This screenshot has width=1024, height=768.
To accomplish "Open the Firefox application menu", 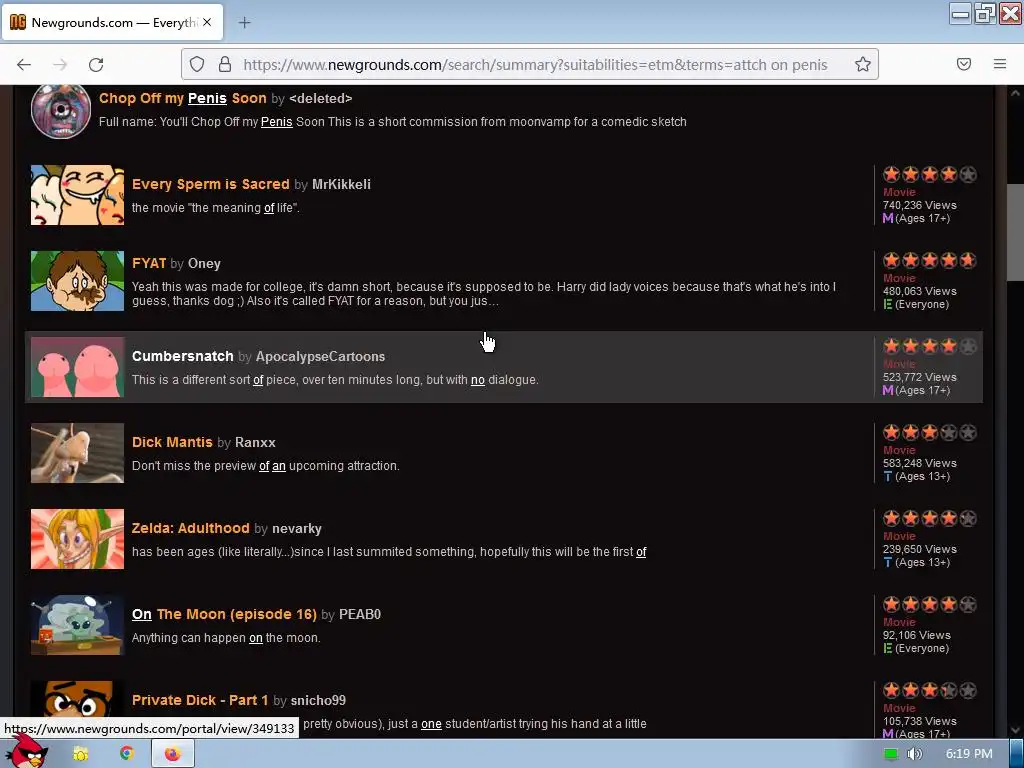I will (1000, 64).
